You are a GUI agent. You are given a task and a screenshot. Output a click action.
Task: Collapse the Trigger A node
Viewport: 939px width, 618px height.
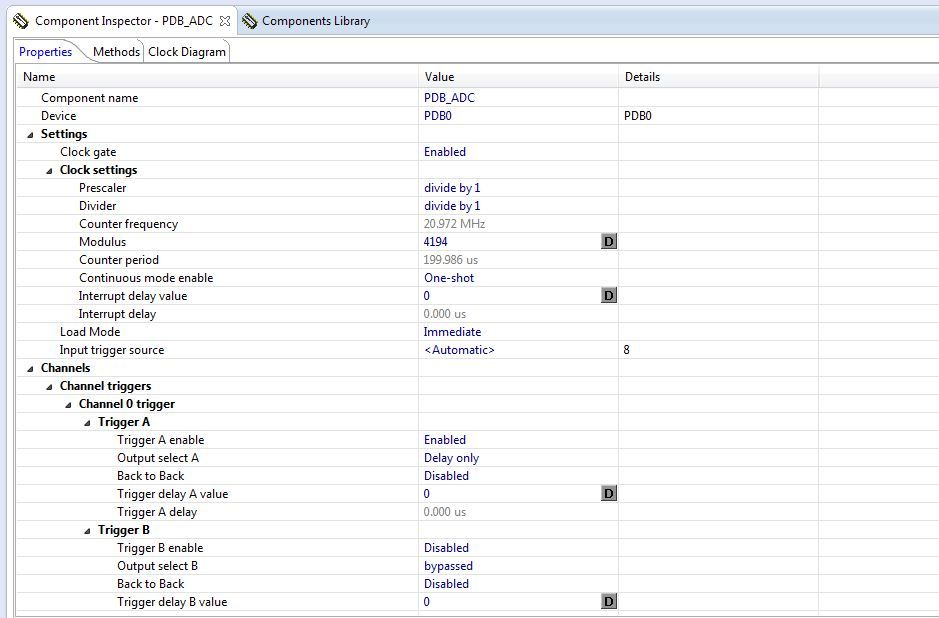coord(87,423)
